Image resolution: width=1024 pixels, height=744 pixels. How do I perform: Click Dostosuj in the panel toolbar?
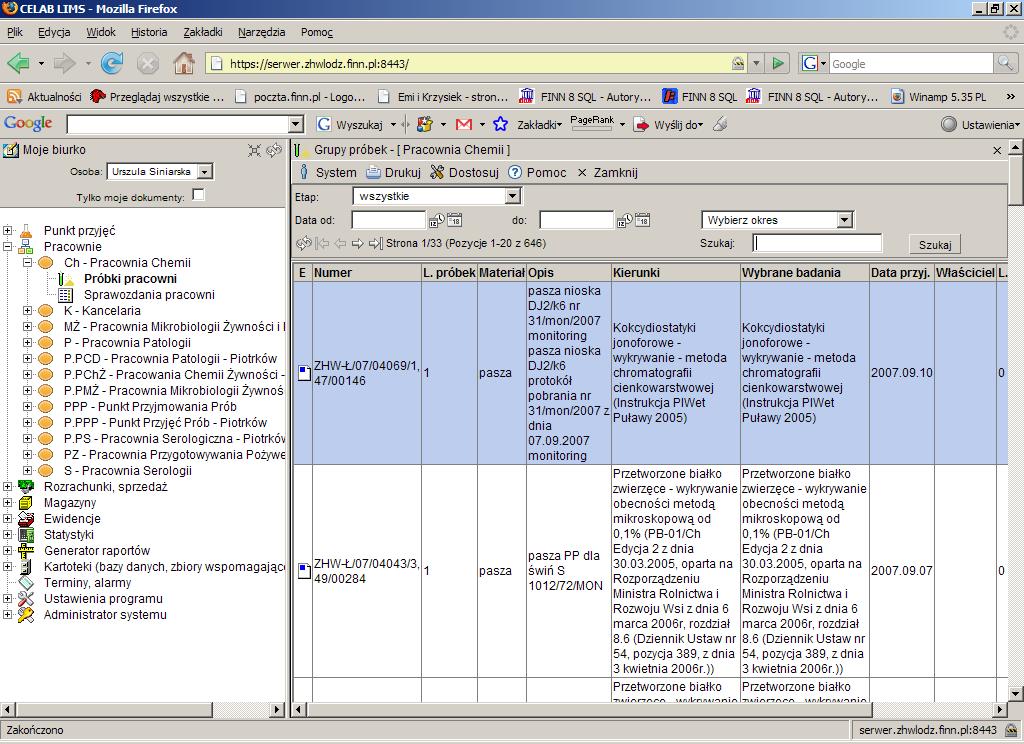[465, 172]
